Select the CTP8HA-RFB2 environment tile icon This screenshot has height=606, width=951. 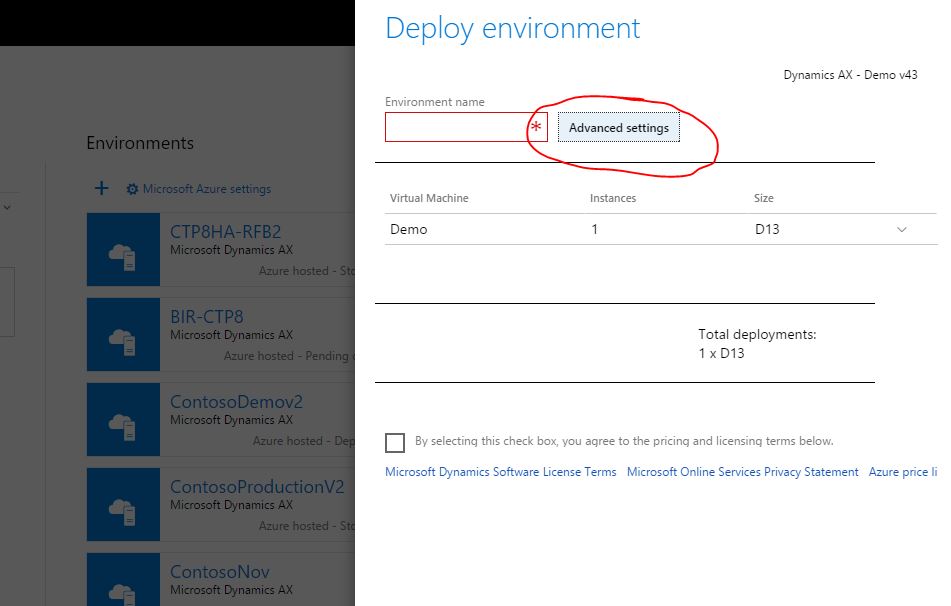[123, 249]
